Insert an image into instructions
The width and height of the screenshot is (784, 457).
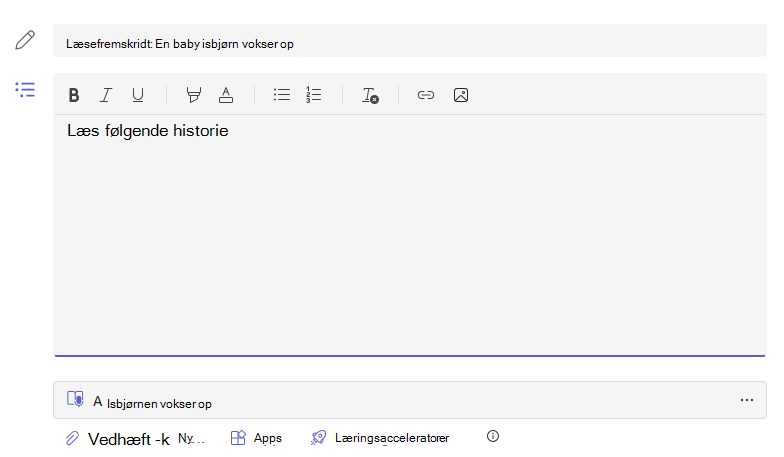[x=461, y=95]
